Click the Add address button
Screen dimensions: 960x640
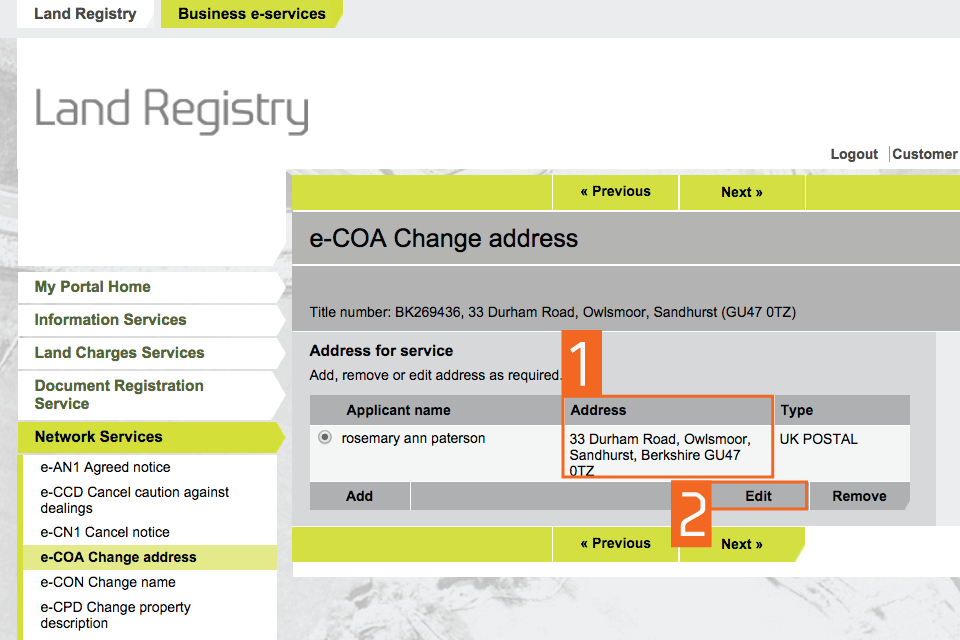coord(359,496)
